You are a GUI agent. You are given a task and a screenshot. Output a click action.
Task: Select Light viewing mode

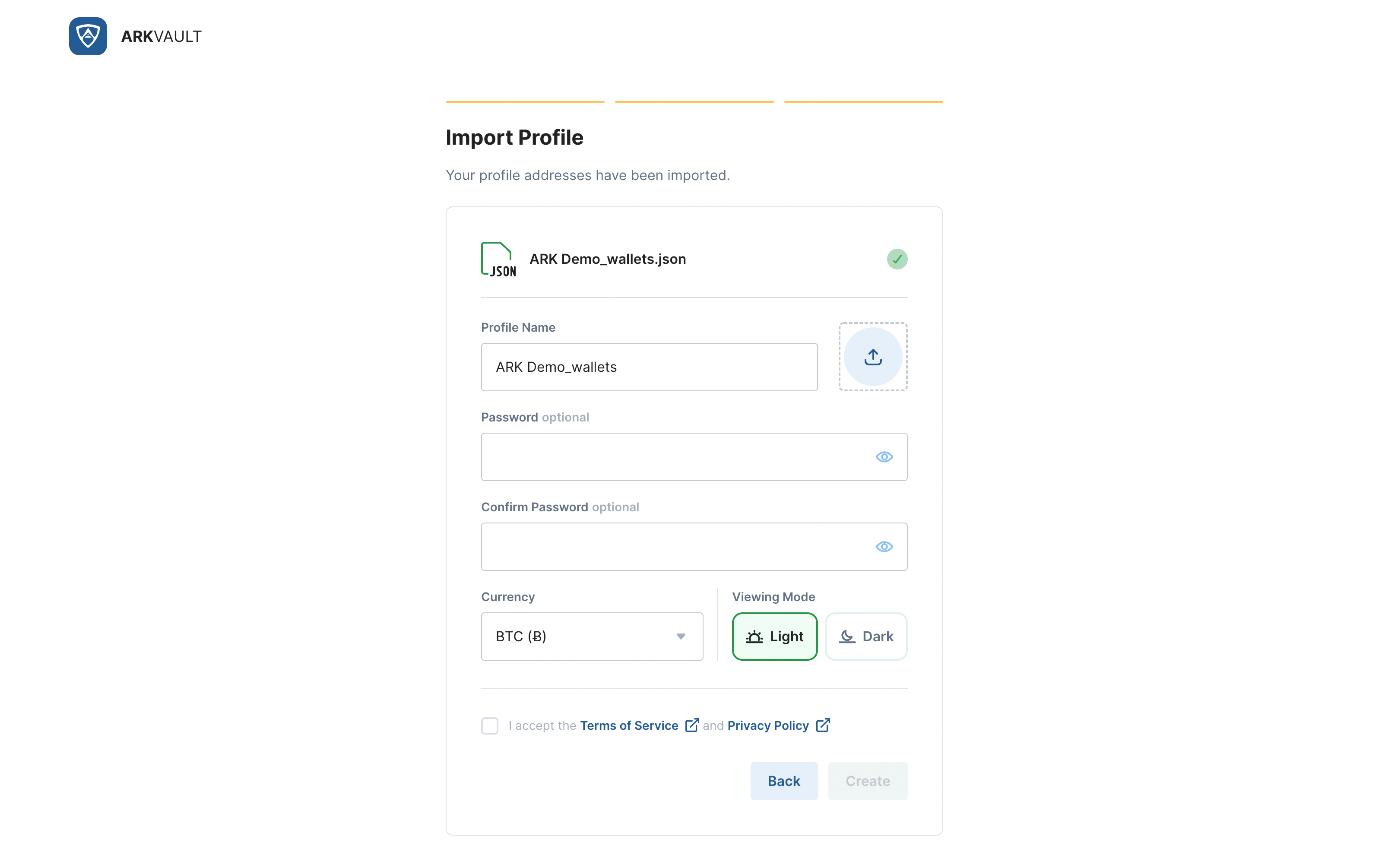[774, 637]
